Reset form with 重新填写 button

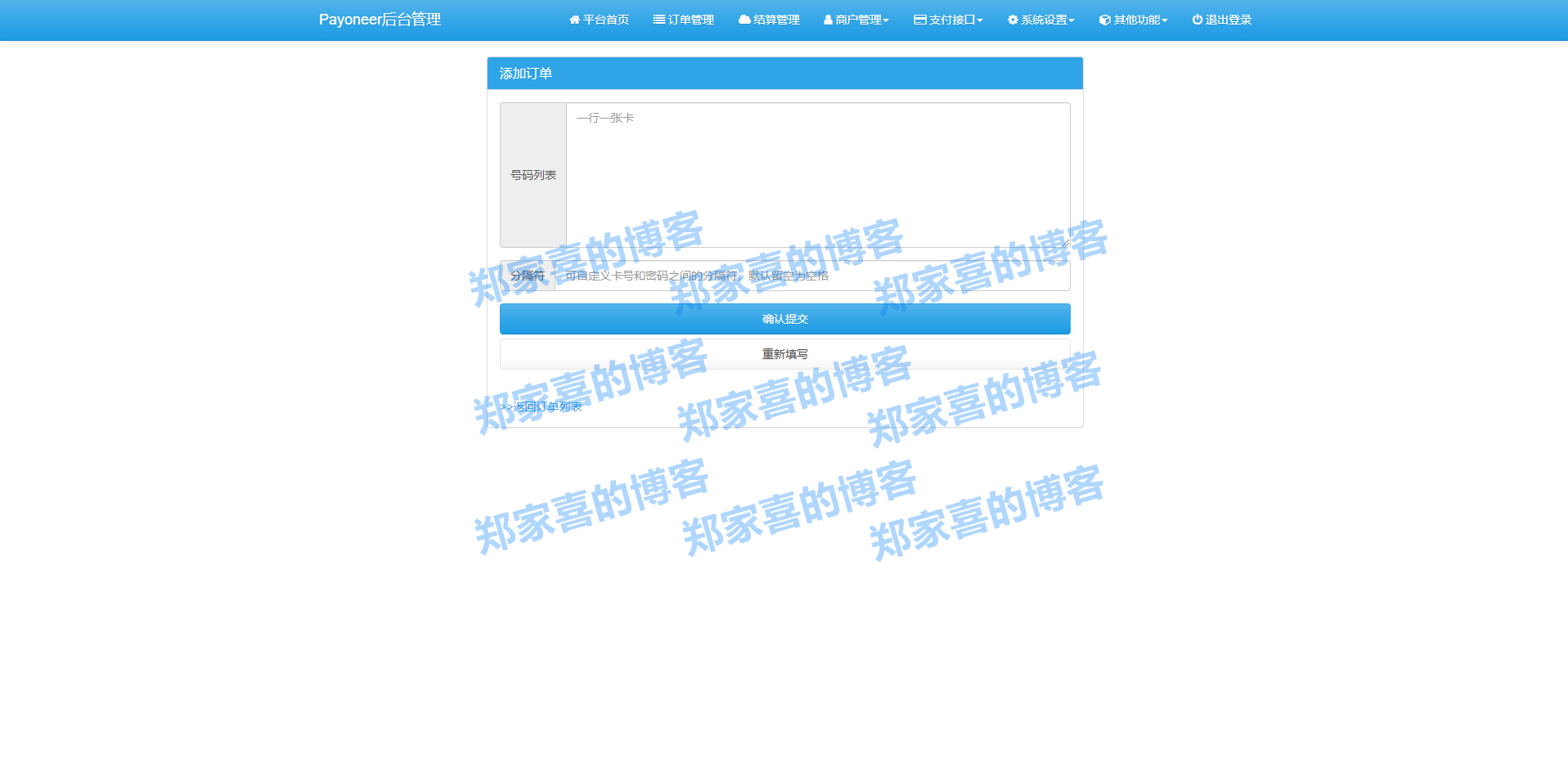(x=785, y=354)
